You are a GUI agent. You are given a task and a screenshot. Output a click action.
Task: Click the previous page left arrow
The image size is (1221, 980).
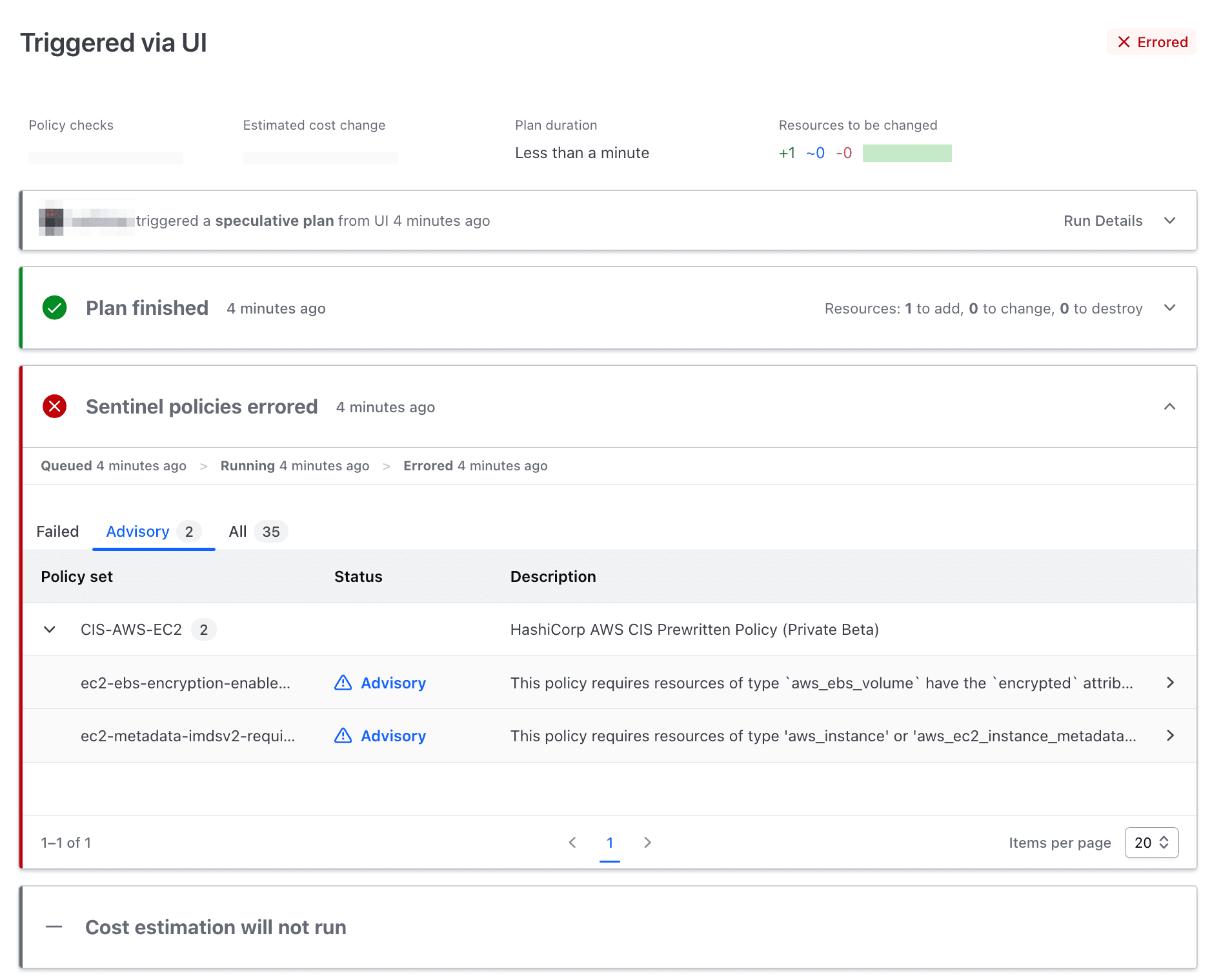[x=572, y=843]
